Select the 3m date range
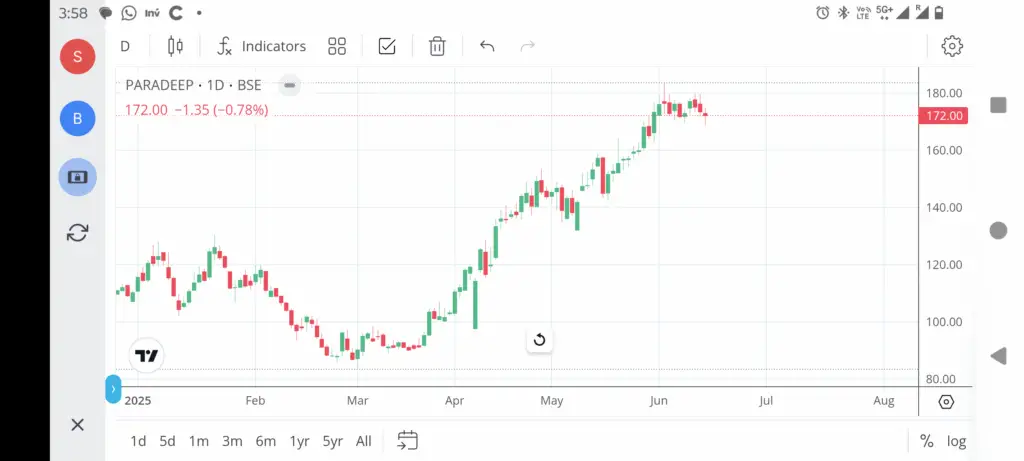 [x=232, y=441]
